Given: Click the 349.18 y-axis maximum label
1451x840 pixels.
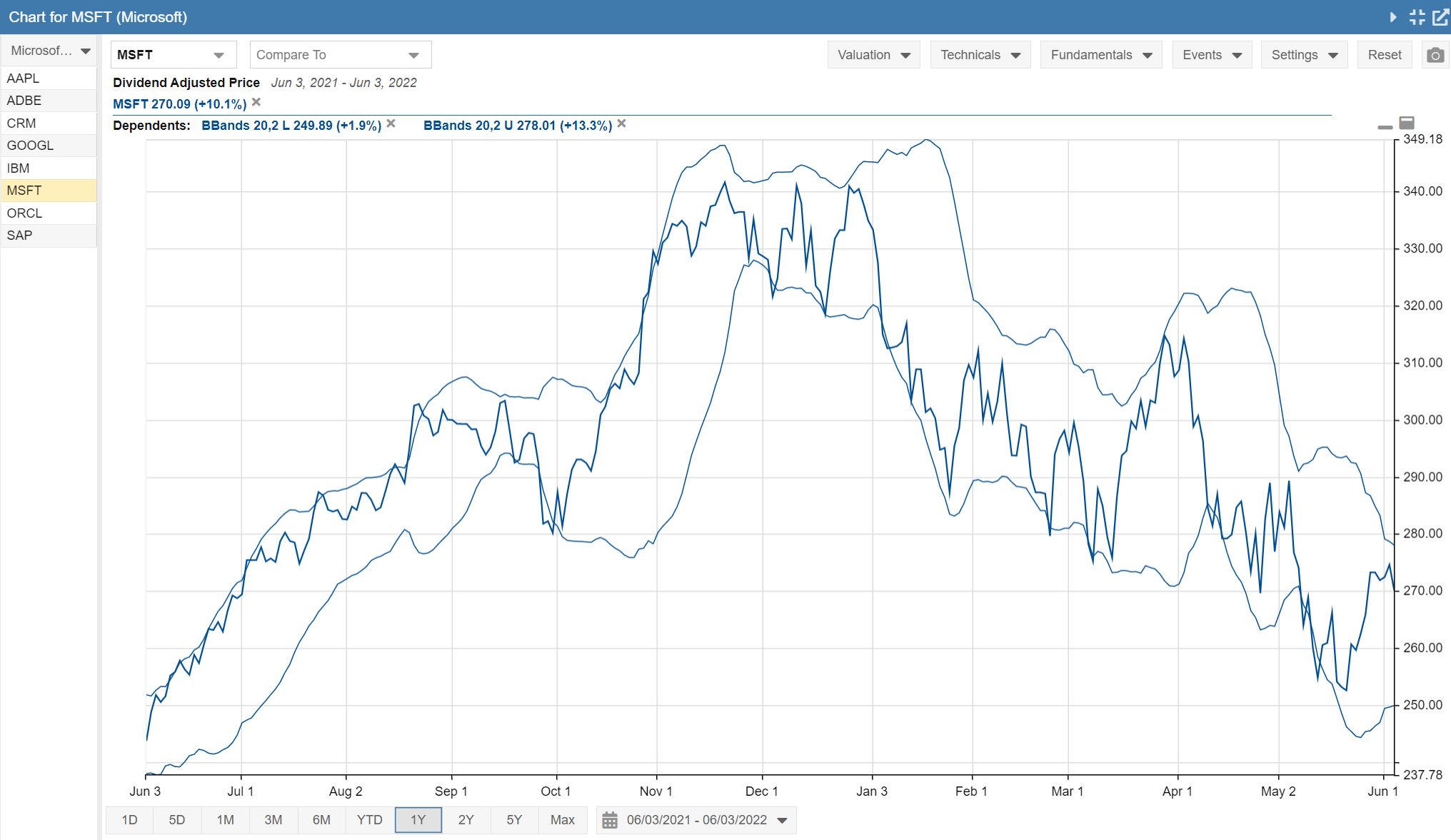Looking at the screenshot, I should tap(1422, 139).
